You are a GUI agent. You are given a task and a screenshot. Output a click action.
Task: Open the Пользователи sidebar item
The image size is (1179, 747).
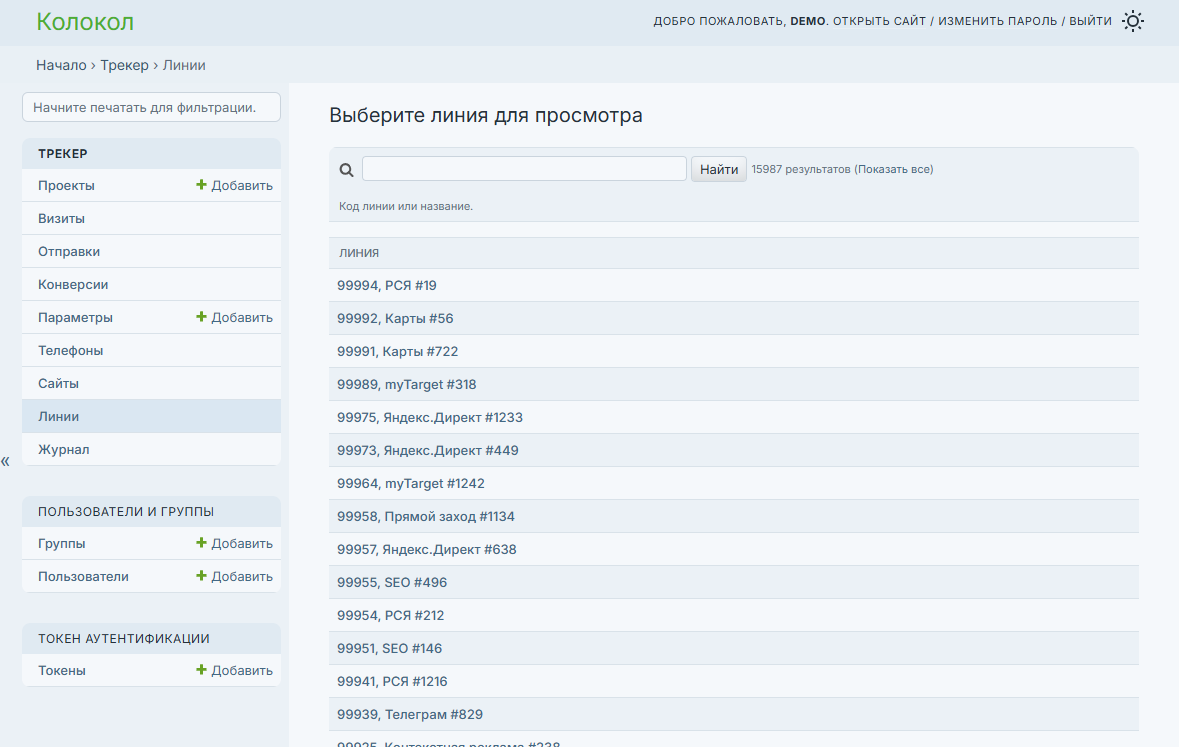tap(83, 576)
